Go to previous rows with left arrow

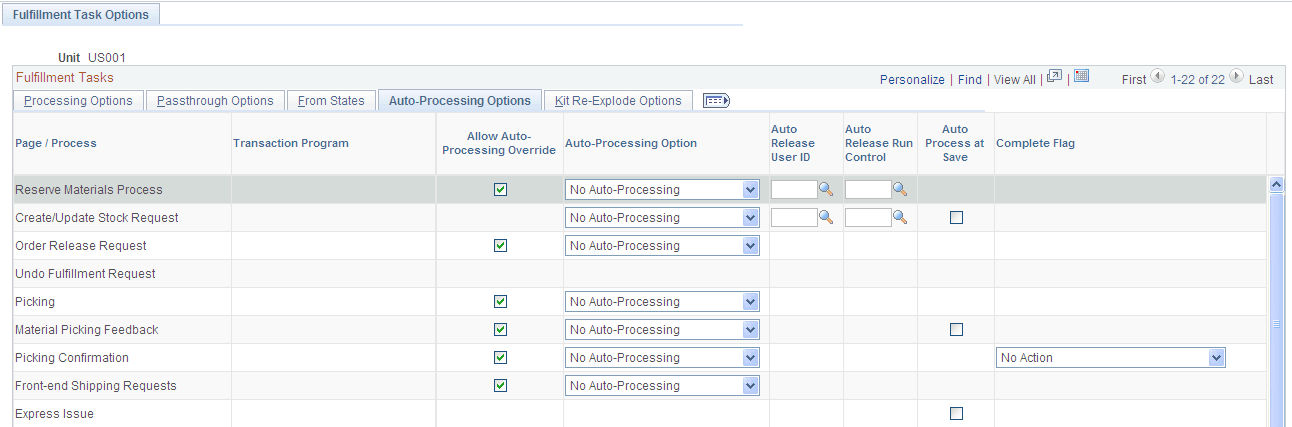[x=1157, y=77]
